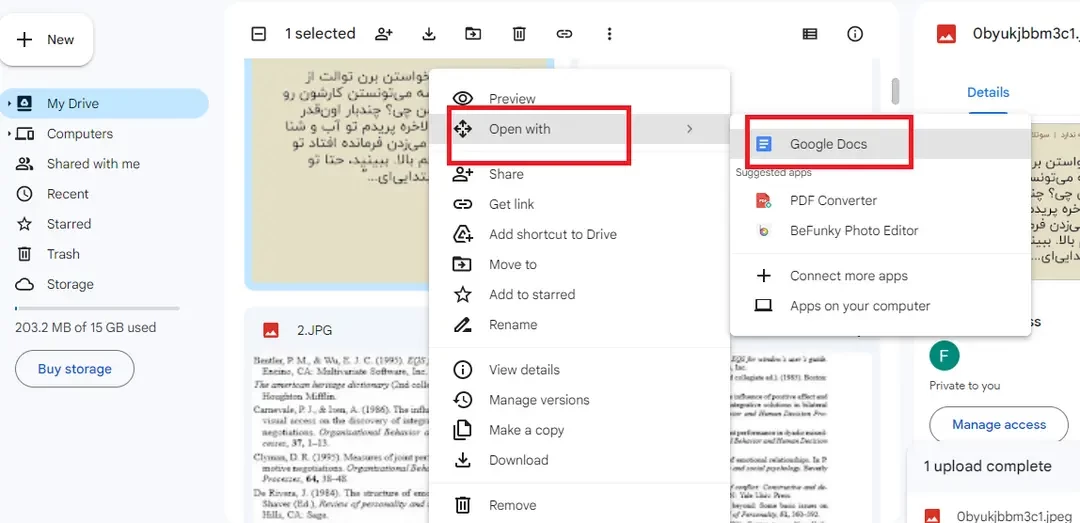The height and width of the screenshot is (523, 1080).
Task: Click the selected Persian text image thumbnail
Action: 337,174
